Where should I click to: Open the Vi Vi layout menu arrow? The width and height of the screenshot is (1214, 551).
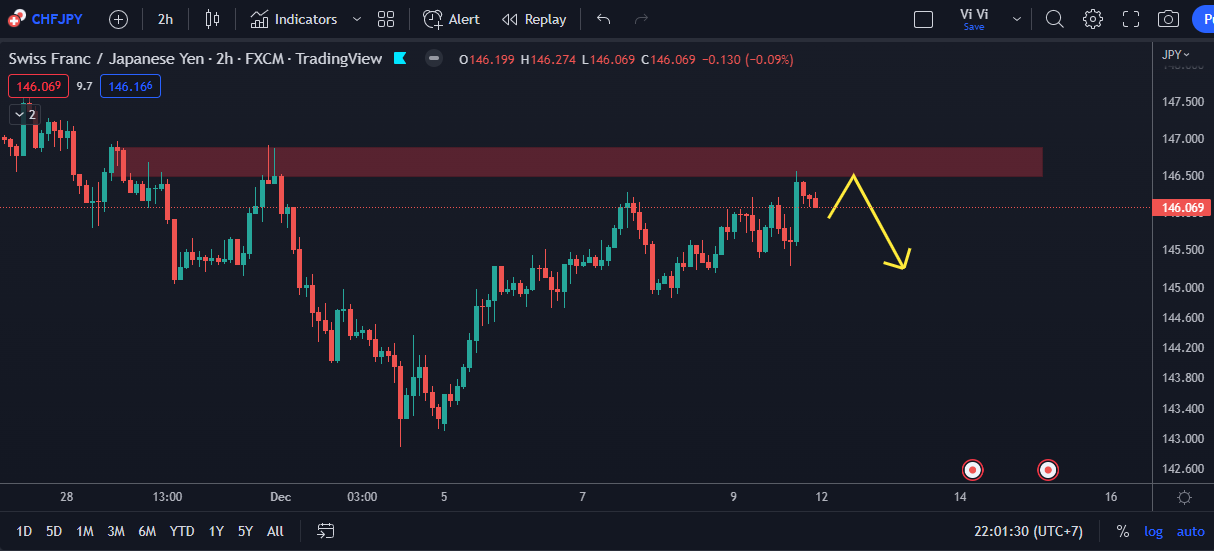1017,19
